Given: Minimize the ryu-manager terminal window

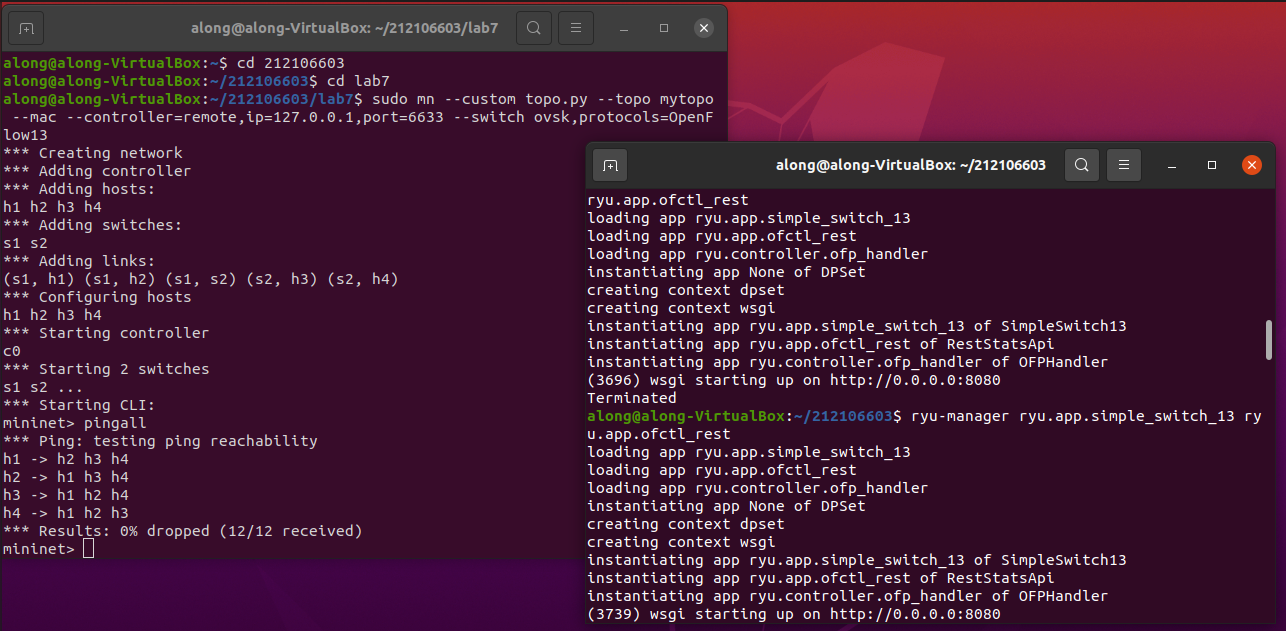Looking at the screenshot, I should (1172, 165).
